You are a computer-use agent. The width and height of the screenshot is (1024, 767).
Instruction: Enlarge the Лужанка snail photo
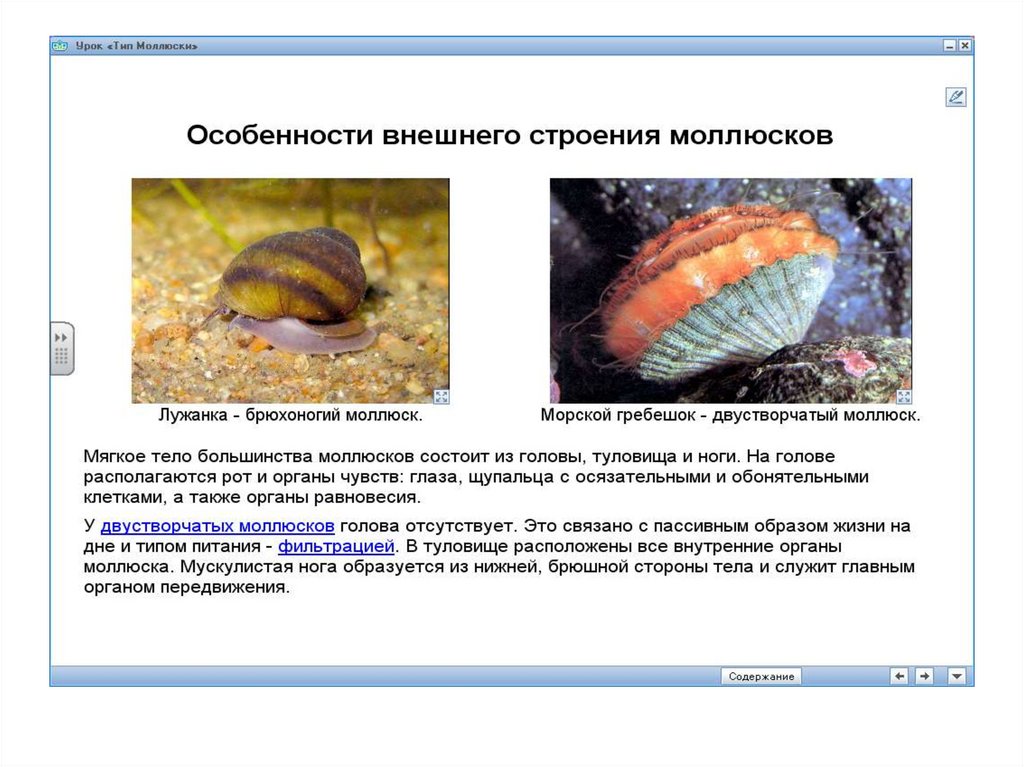coord(441,396)
